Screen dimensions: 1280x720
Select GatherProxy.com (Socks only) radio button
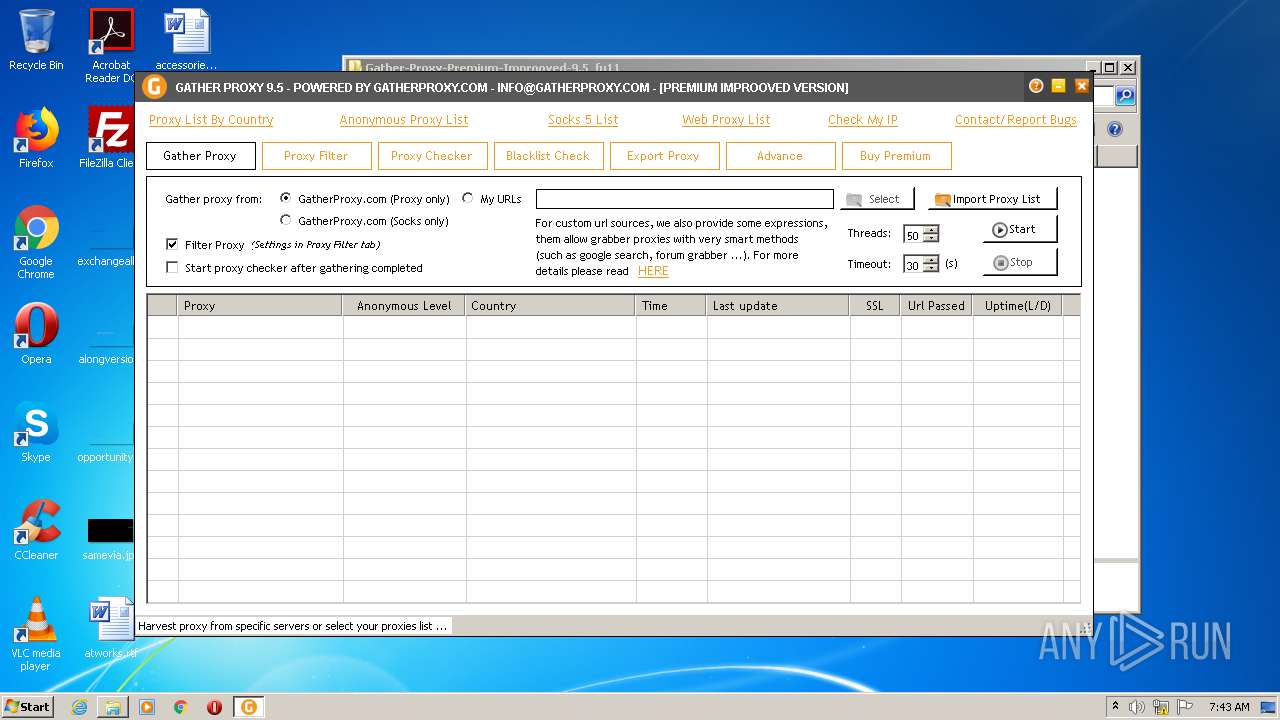coord(286,220)
